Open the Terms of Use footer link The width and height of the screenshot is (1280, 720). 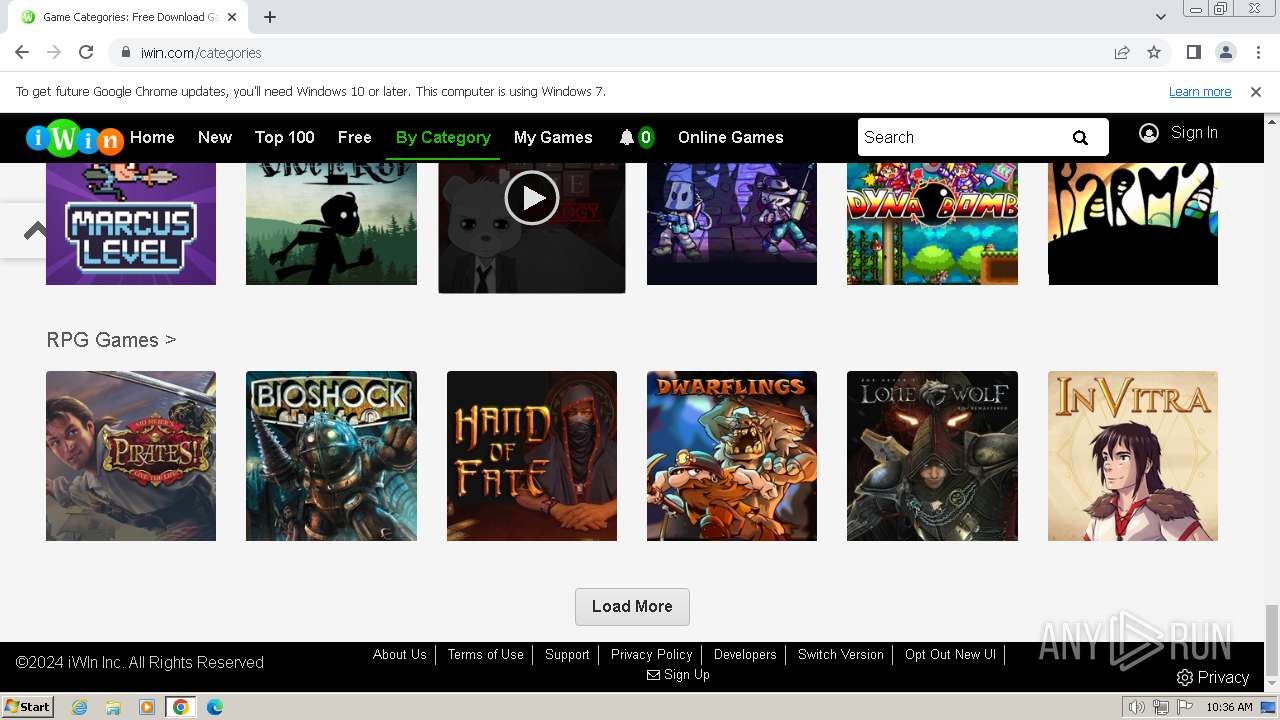(486, 655)
